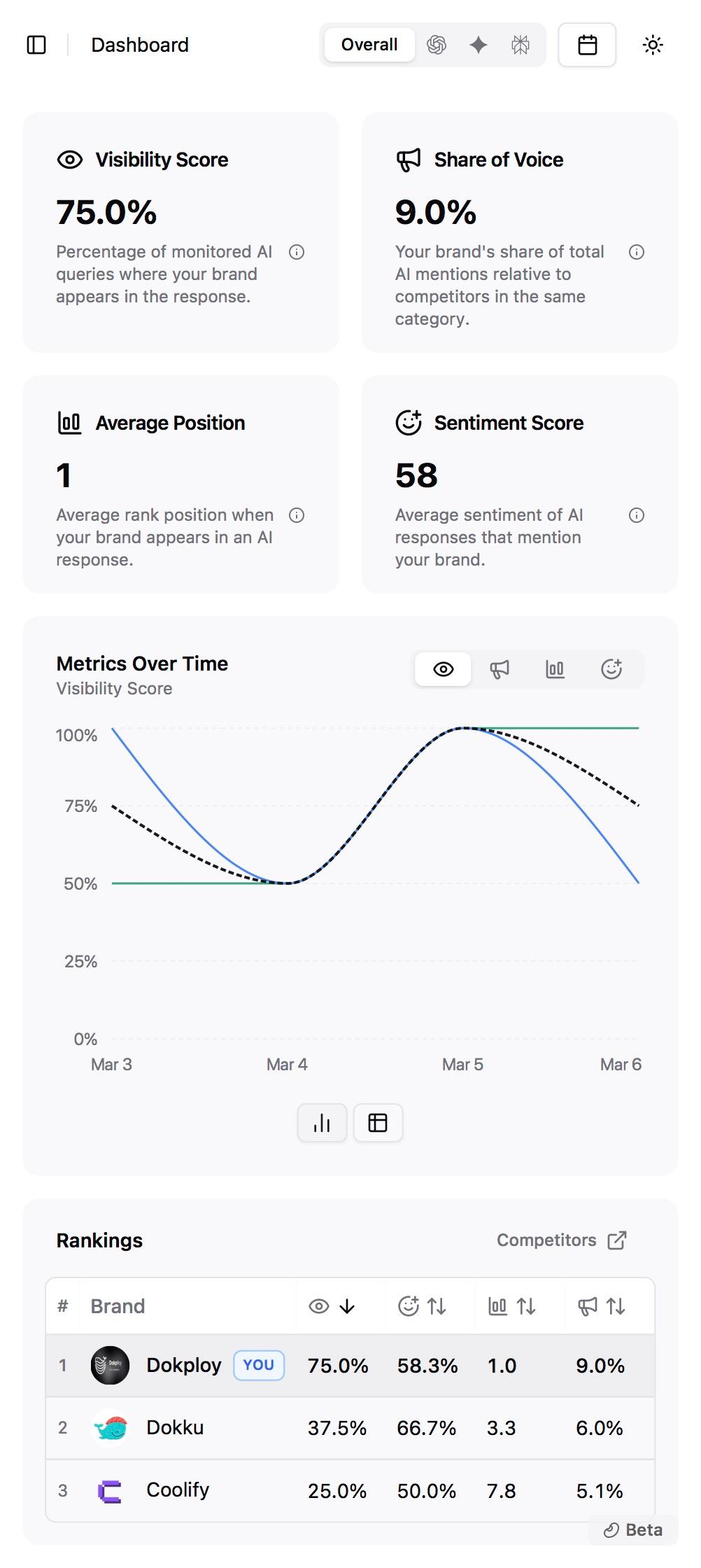Switch chart to table view
The height and width of the screenshot is (1568, 701).
[x=378, y=1123]
